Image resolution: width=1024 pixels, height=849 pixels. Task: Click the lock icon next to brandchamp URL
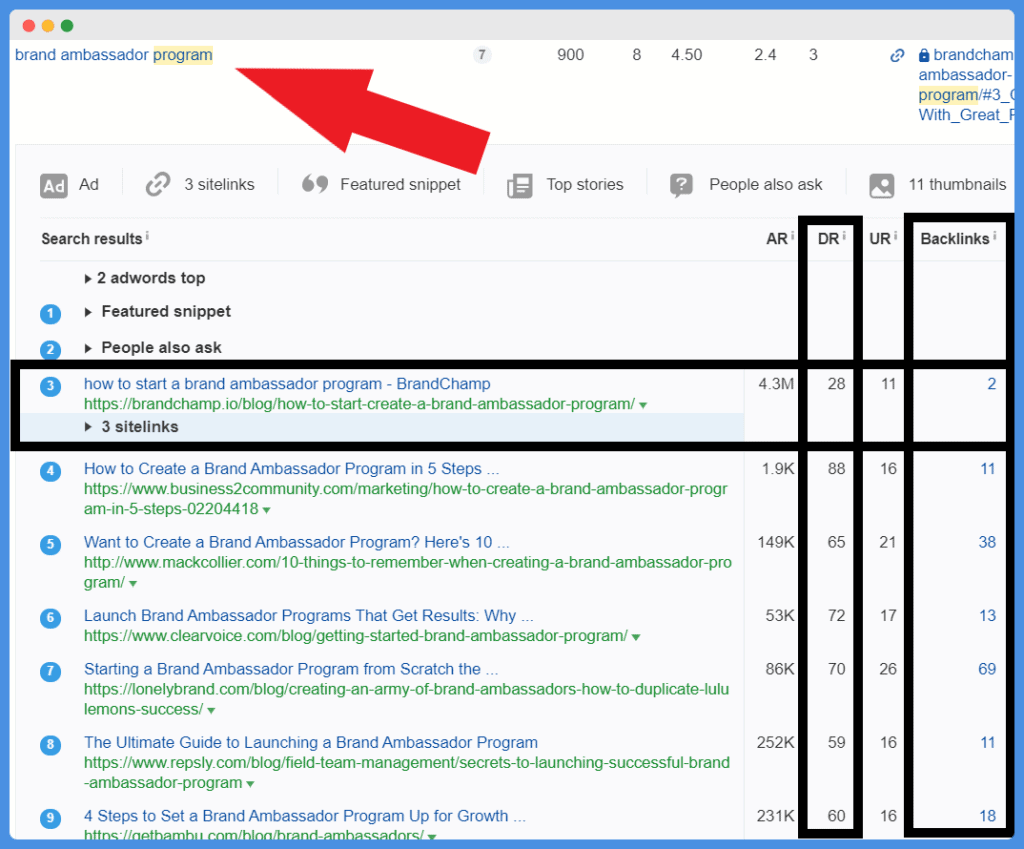tap(923, 55)
